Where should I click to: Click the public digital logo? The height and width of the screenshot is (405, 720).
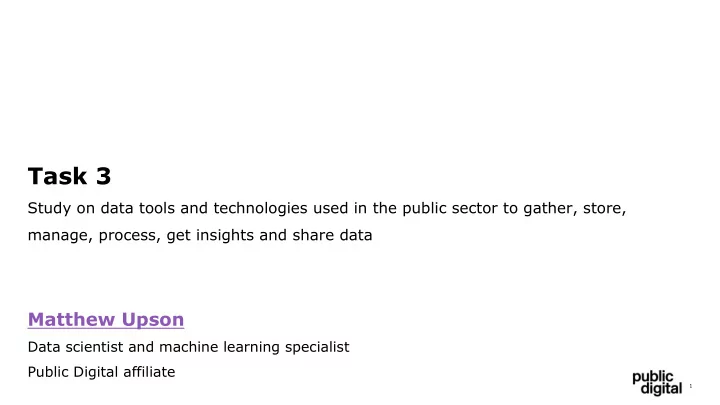pos(657,383)
